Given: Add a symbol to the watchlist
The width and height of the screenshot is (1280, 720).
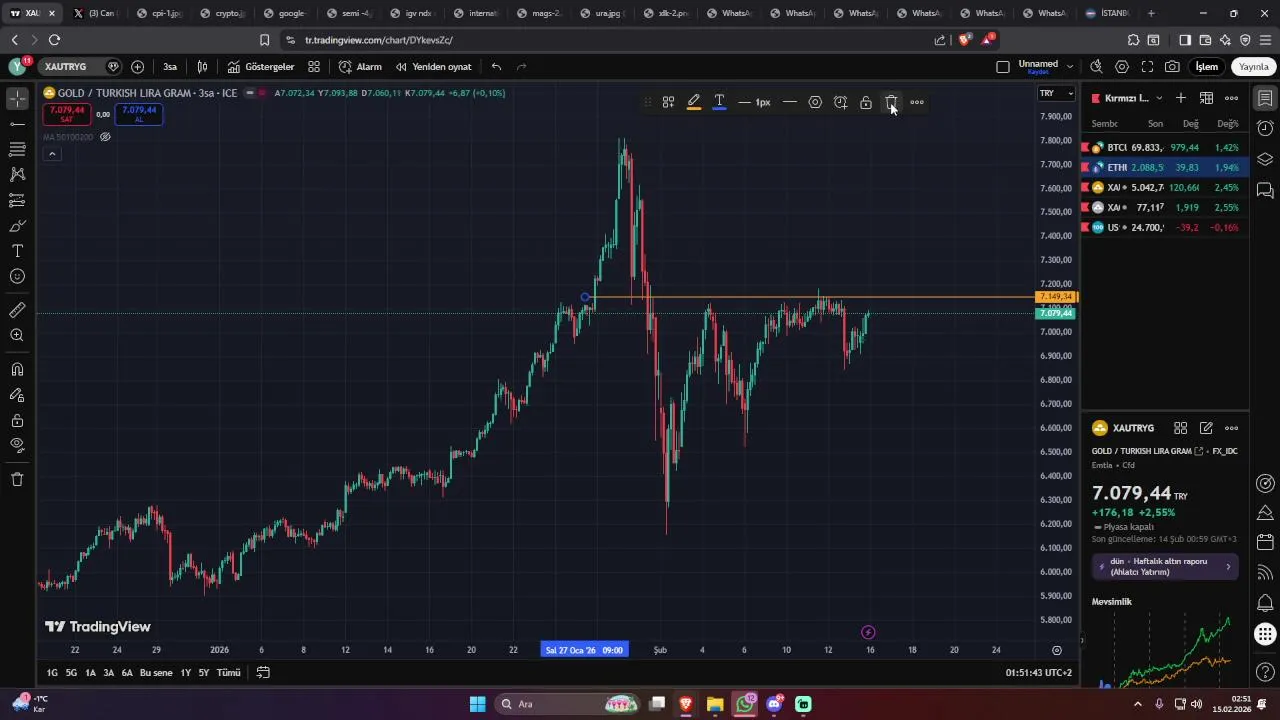Looking at the screenshot, I should pyautogui.click(x=1181, y=98).
